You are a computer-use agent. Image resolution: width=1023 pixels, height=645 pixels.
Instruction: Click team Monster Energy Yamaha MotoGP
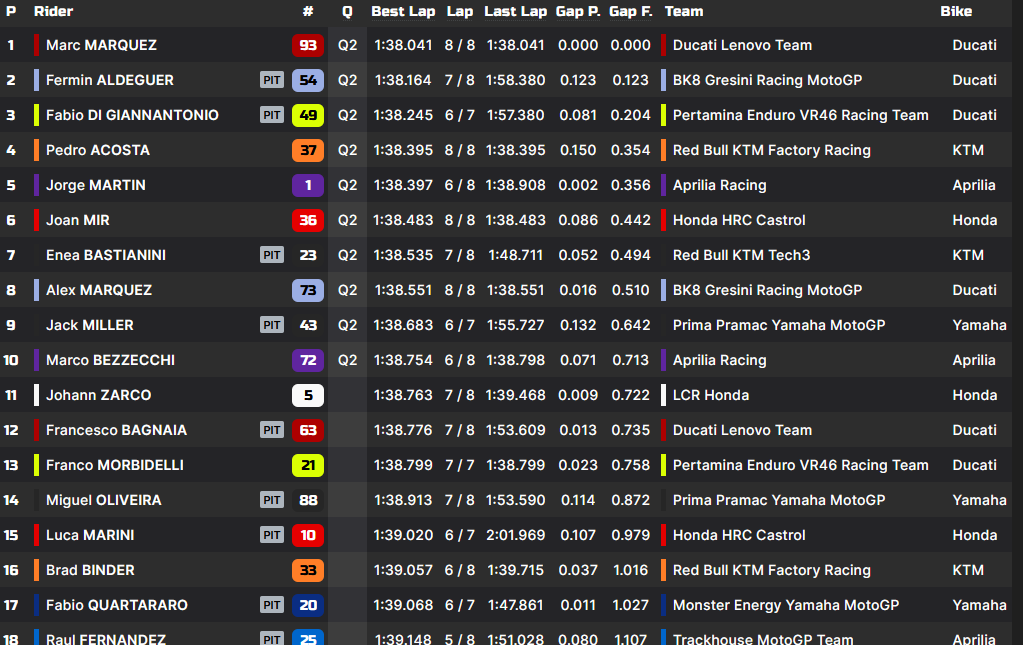point(786,605)
